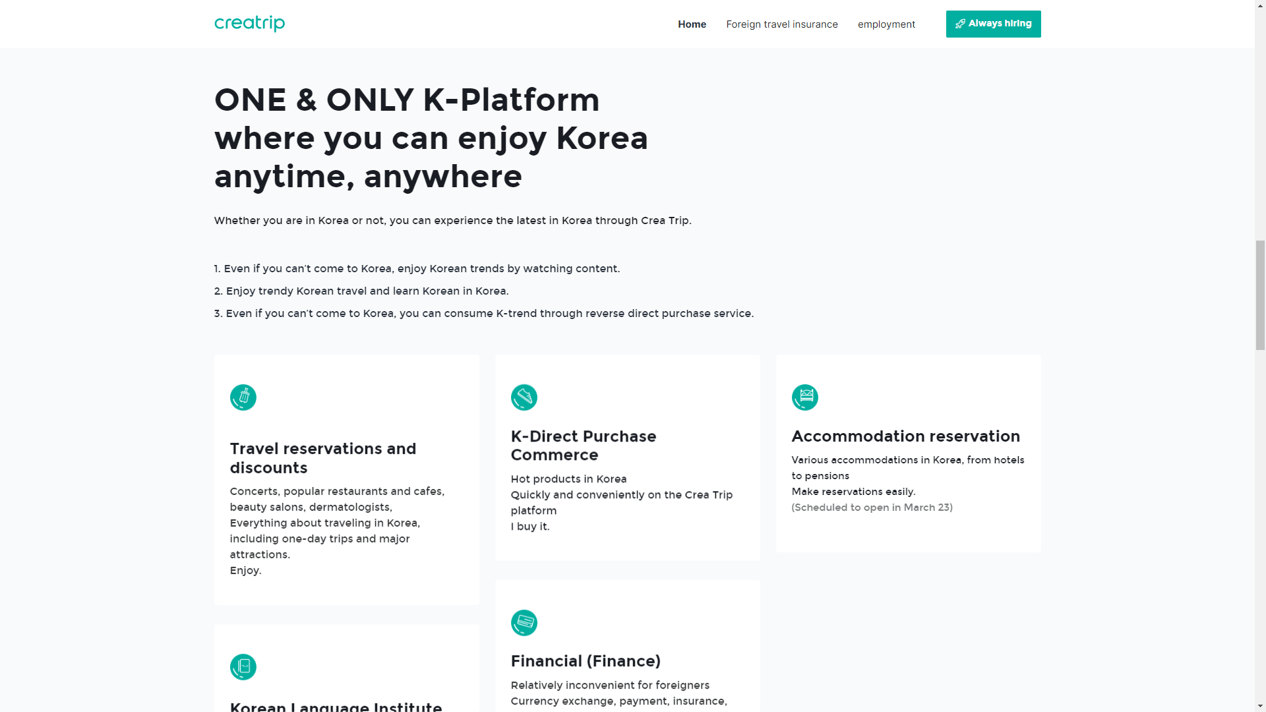Click list item about reverse direct purchase
1266x712 pixels.
(x=484, y=313)
